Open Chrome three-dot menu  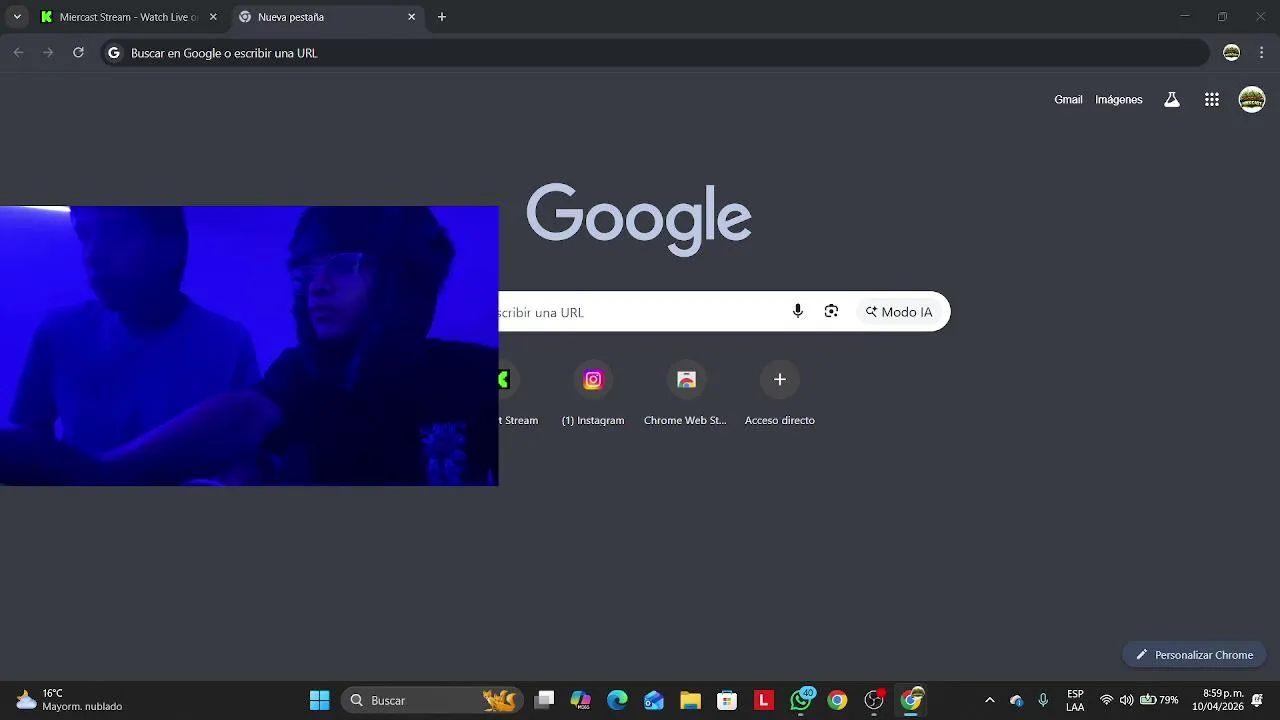point(1262,53)
